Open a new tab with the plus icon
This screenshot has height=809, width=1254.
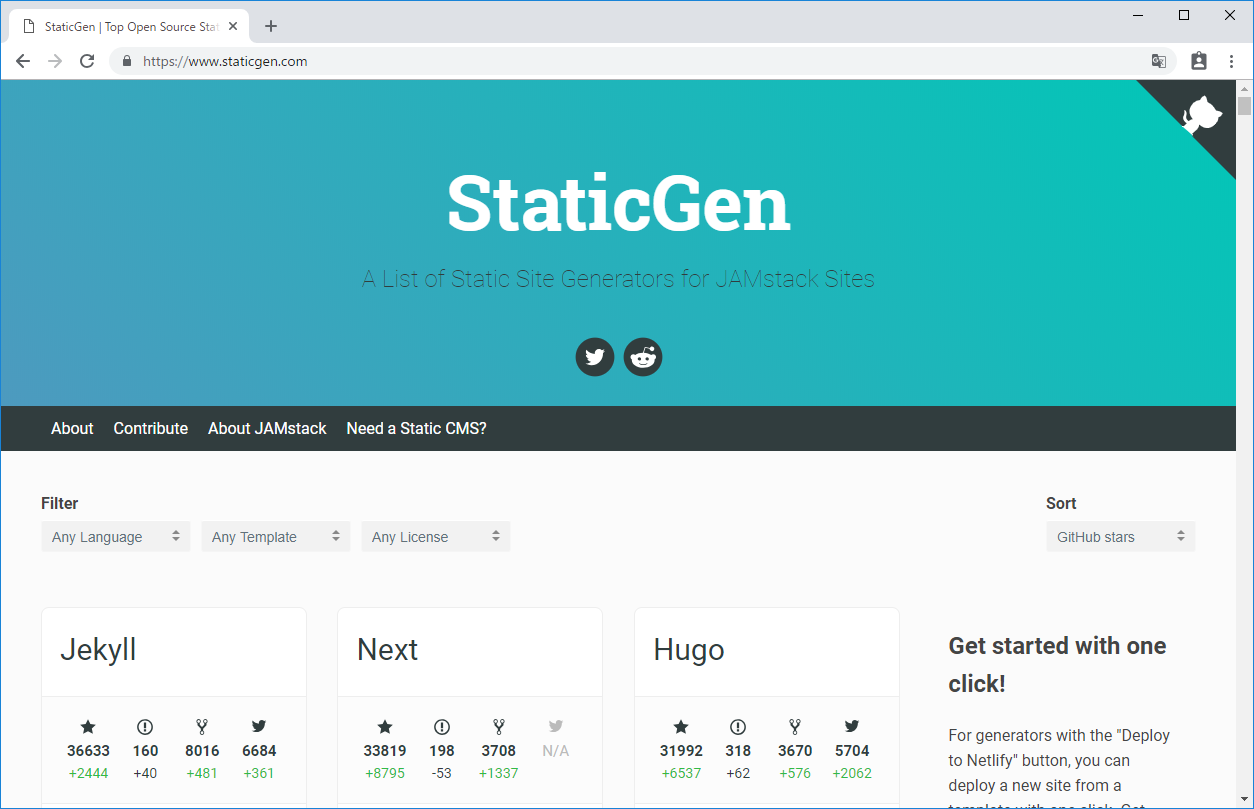point(271,26)
